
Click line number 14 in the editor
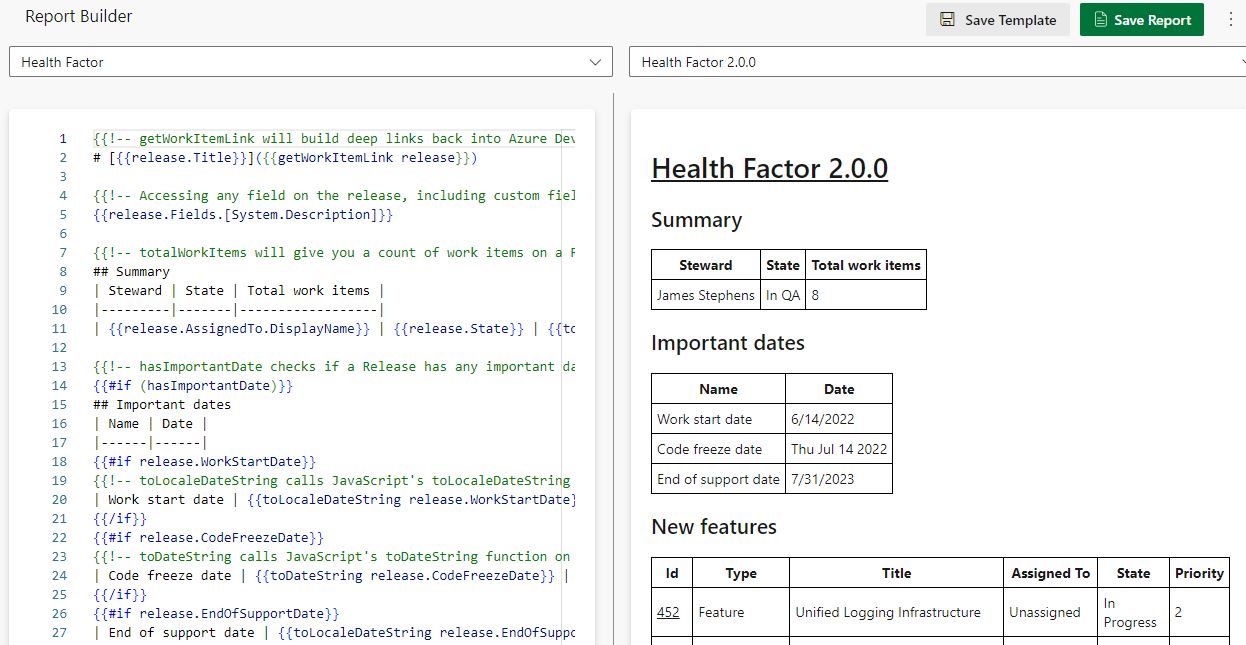pyautogui.click(x=62, y=385)
